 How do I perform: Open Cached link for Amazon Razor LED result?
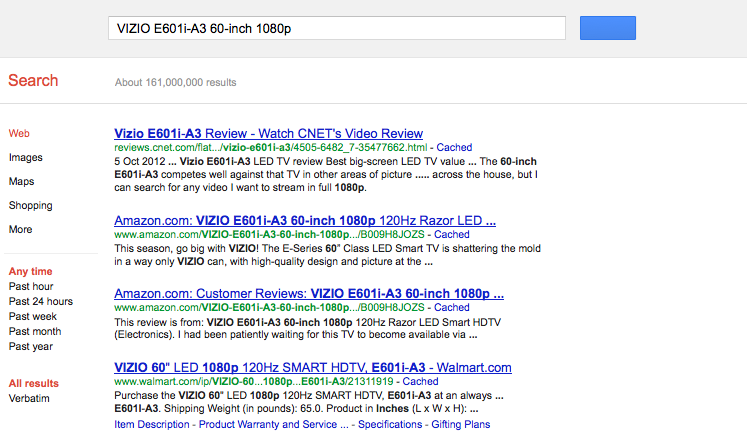click(x=452, y=234)
